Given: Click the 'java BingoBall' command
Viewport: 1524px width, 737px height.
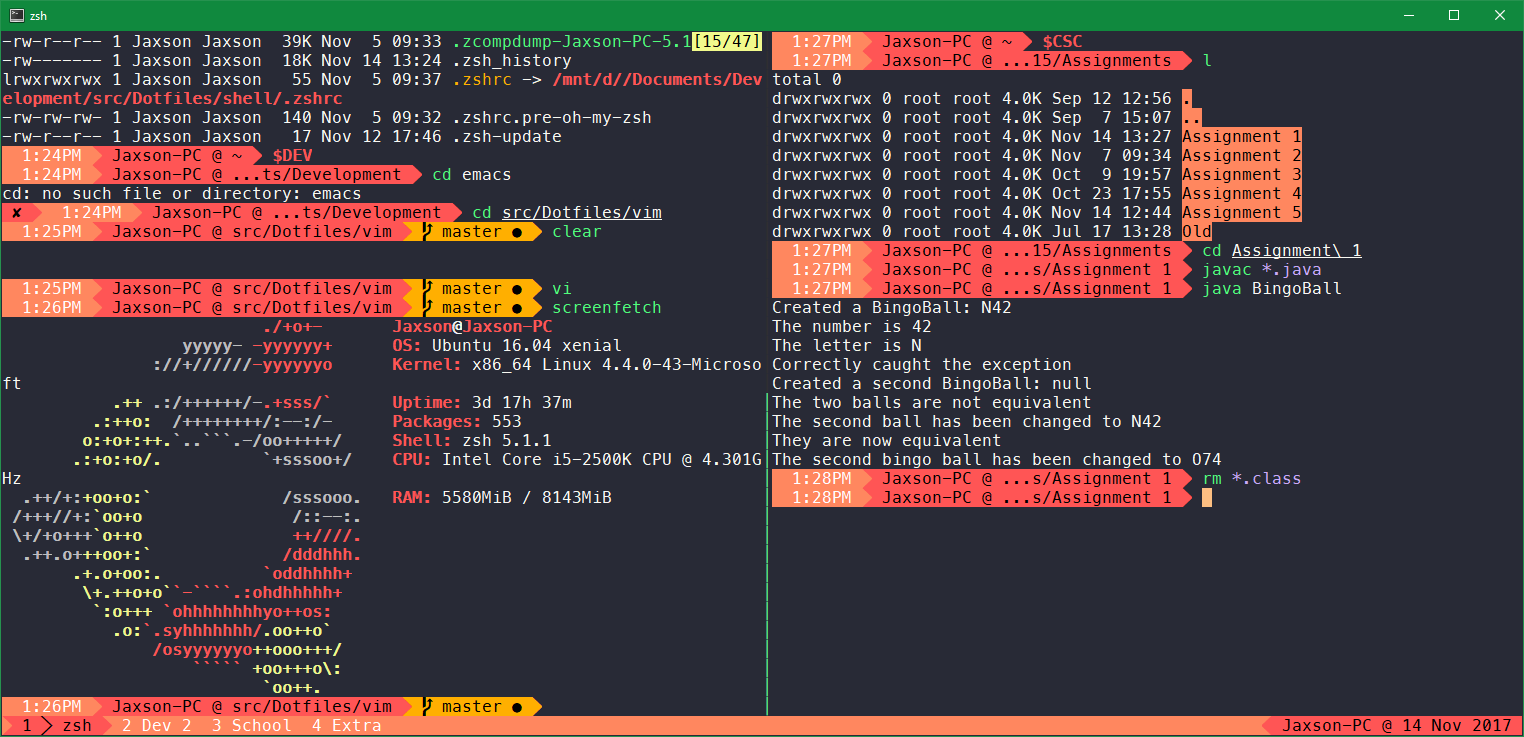Looking at the screenshot, I should 1271,289.
